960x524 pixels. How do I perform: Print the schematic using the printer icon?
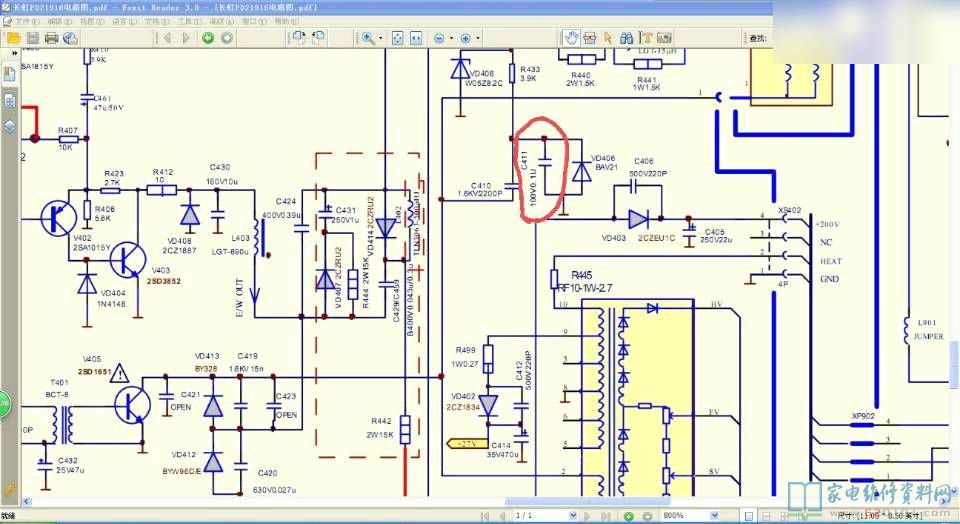click(x=51, y=38)
